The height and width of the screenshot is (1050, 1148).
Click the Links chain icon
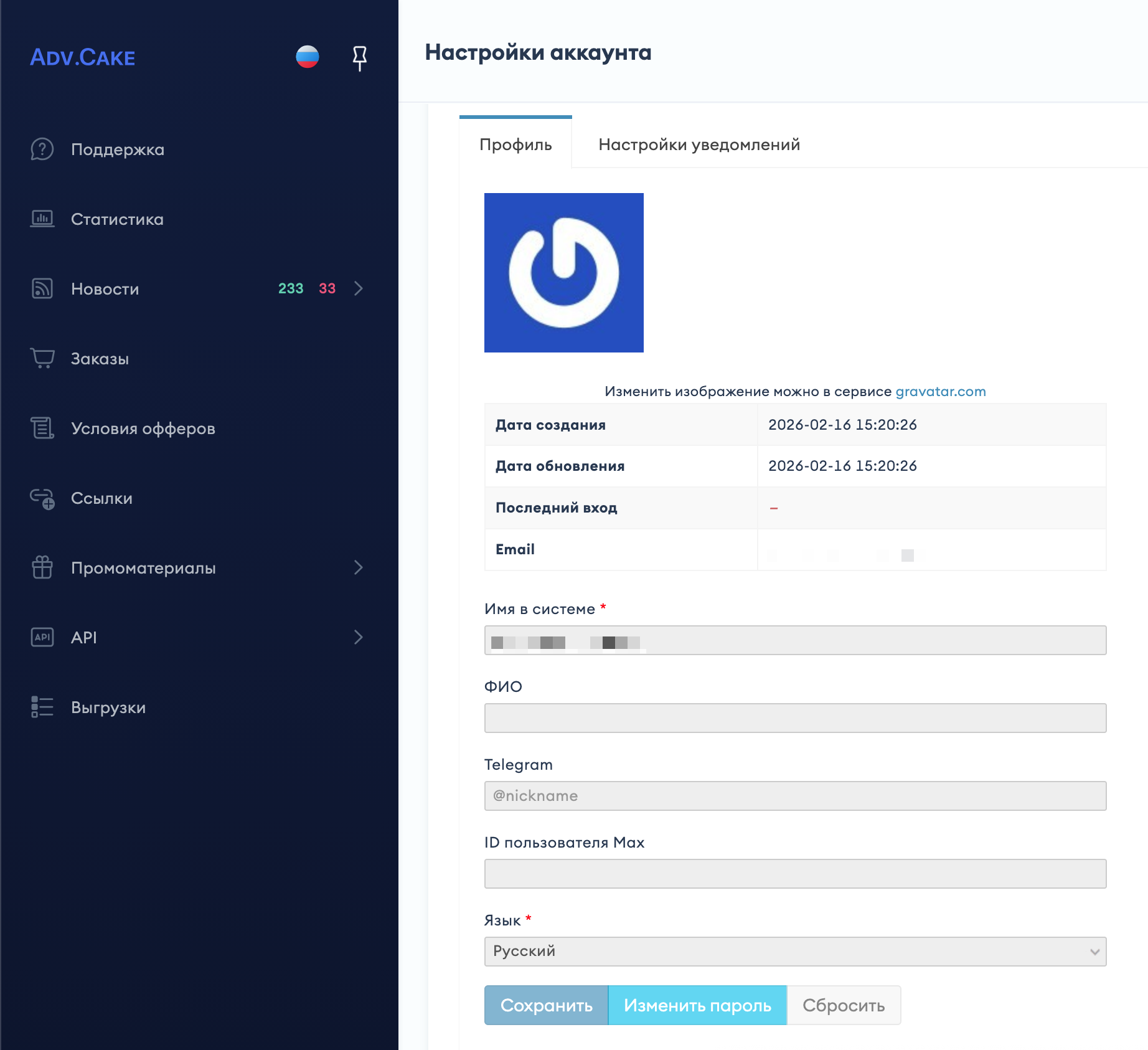pyautogui.click(x=42, y=498)
